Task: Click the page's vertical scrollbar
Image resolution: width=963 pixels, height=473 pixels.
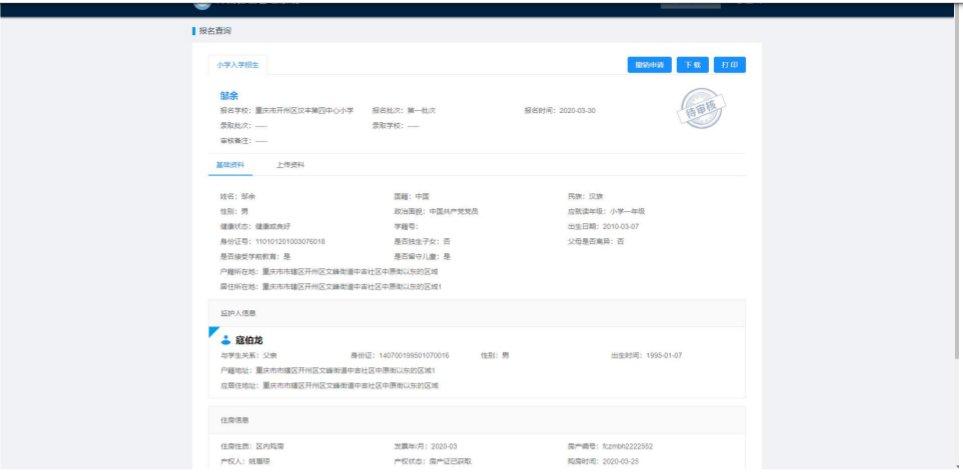Action: [x=958, y=180]
